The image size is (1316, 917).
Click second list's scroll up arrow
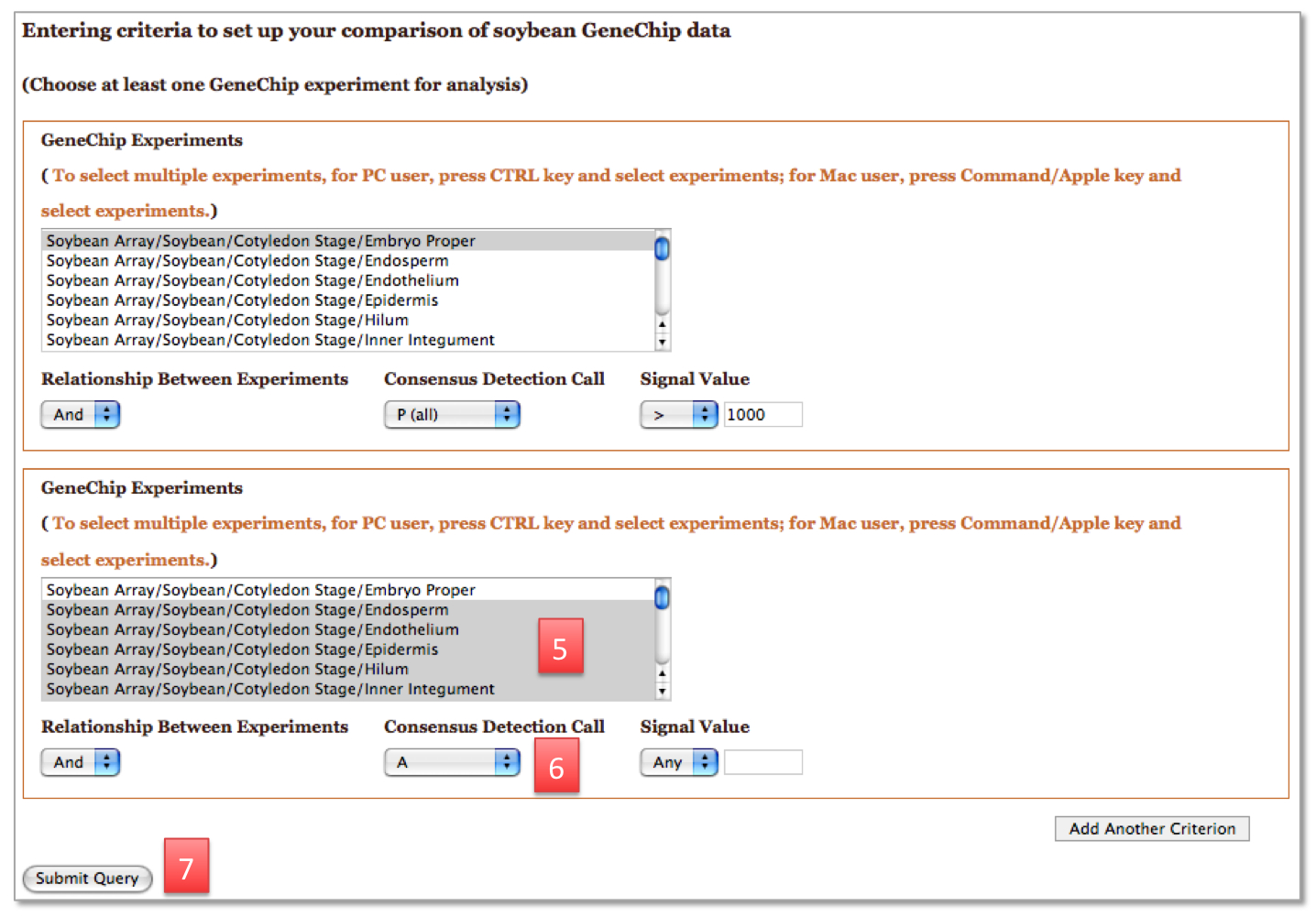tap(663, 673)
